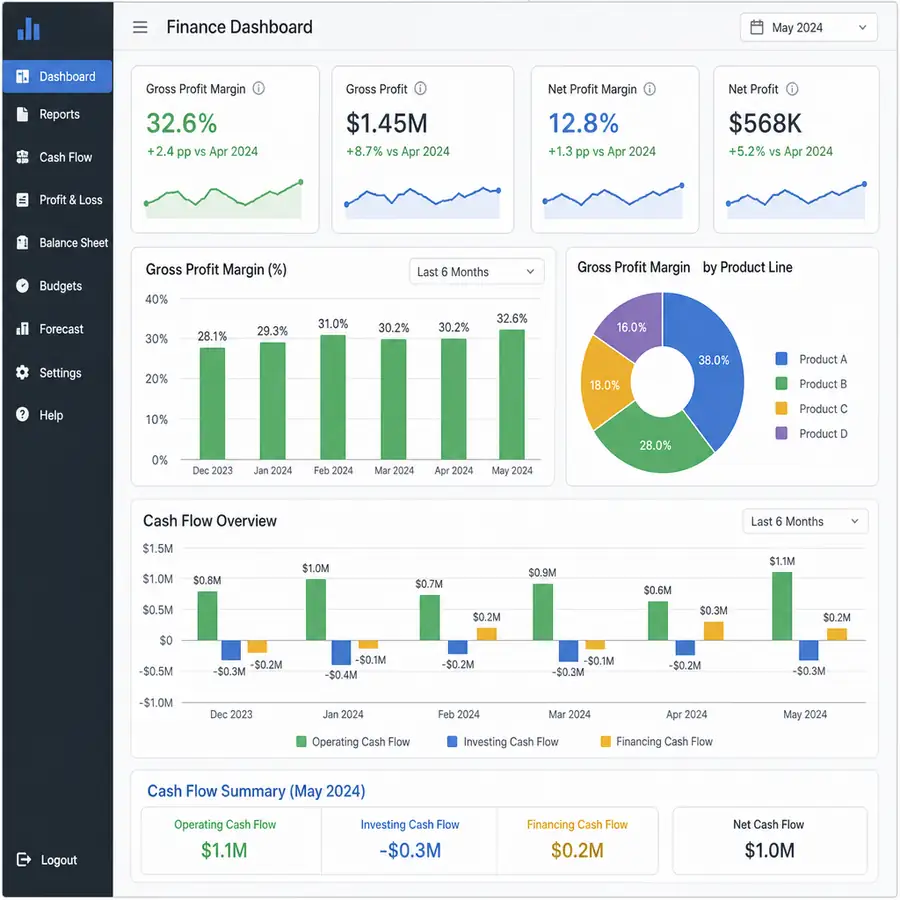Viewport: 900px width, 900px height.
Task: Click info icon next to Gross Profit
Action: tap(421, 88)
